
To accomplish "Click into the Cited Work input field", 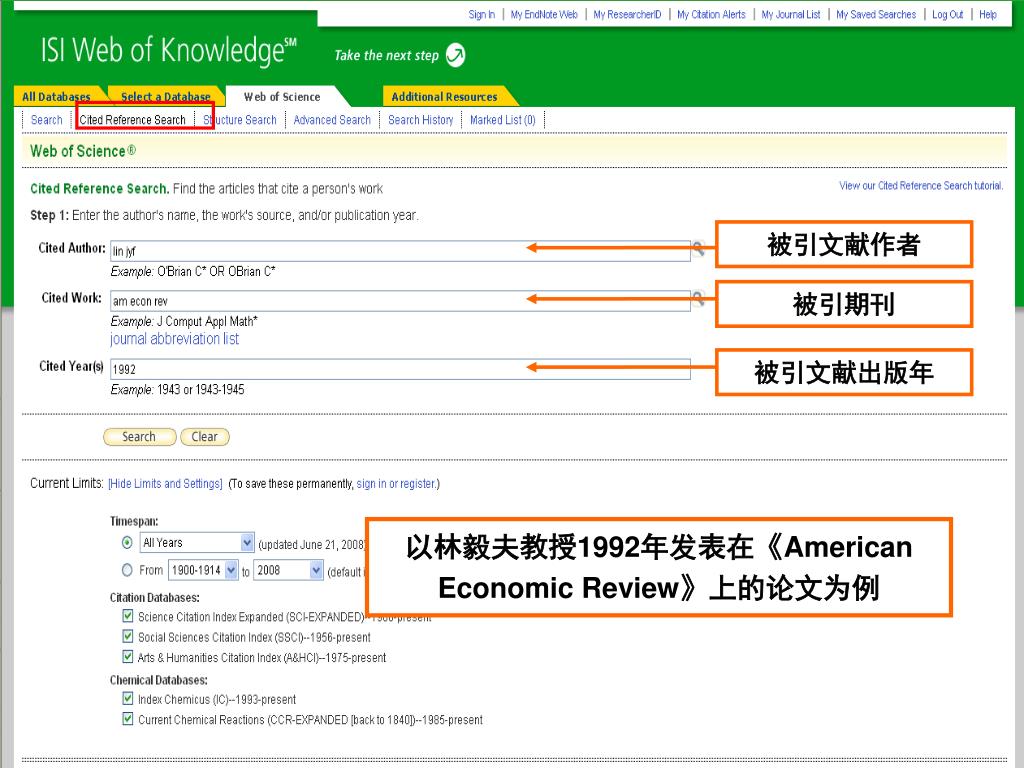I will [x=400, y=301].
